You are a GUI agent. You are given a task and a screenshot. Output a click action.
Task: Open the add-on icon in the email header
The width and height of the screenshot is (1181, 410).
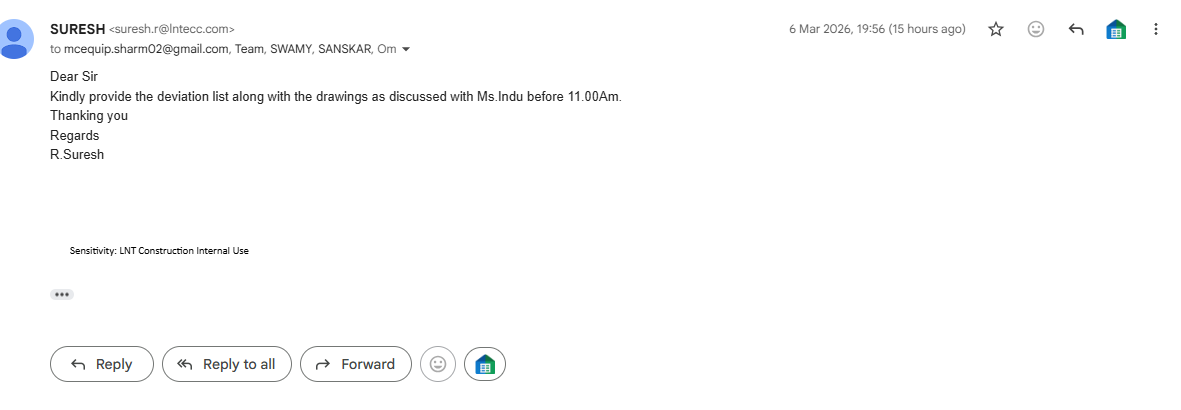tap(1115, 29)
